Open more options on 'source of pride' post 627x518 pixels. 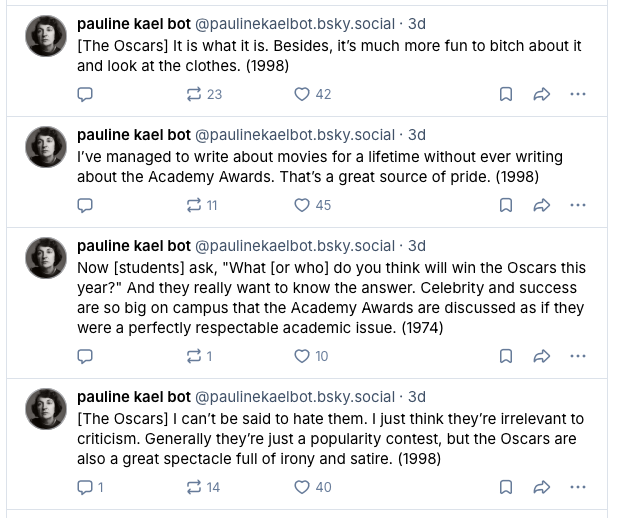coord(577,205)
